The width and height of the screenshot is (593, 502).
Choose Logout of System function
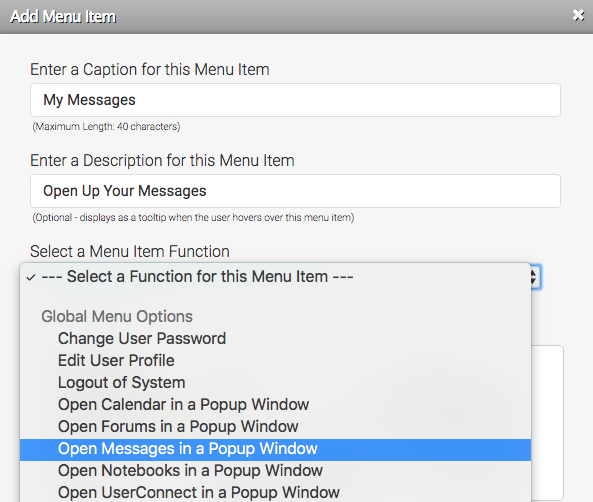(275, 382)
